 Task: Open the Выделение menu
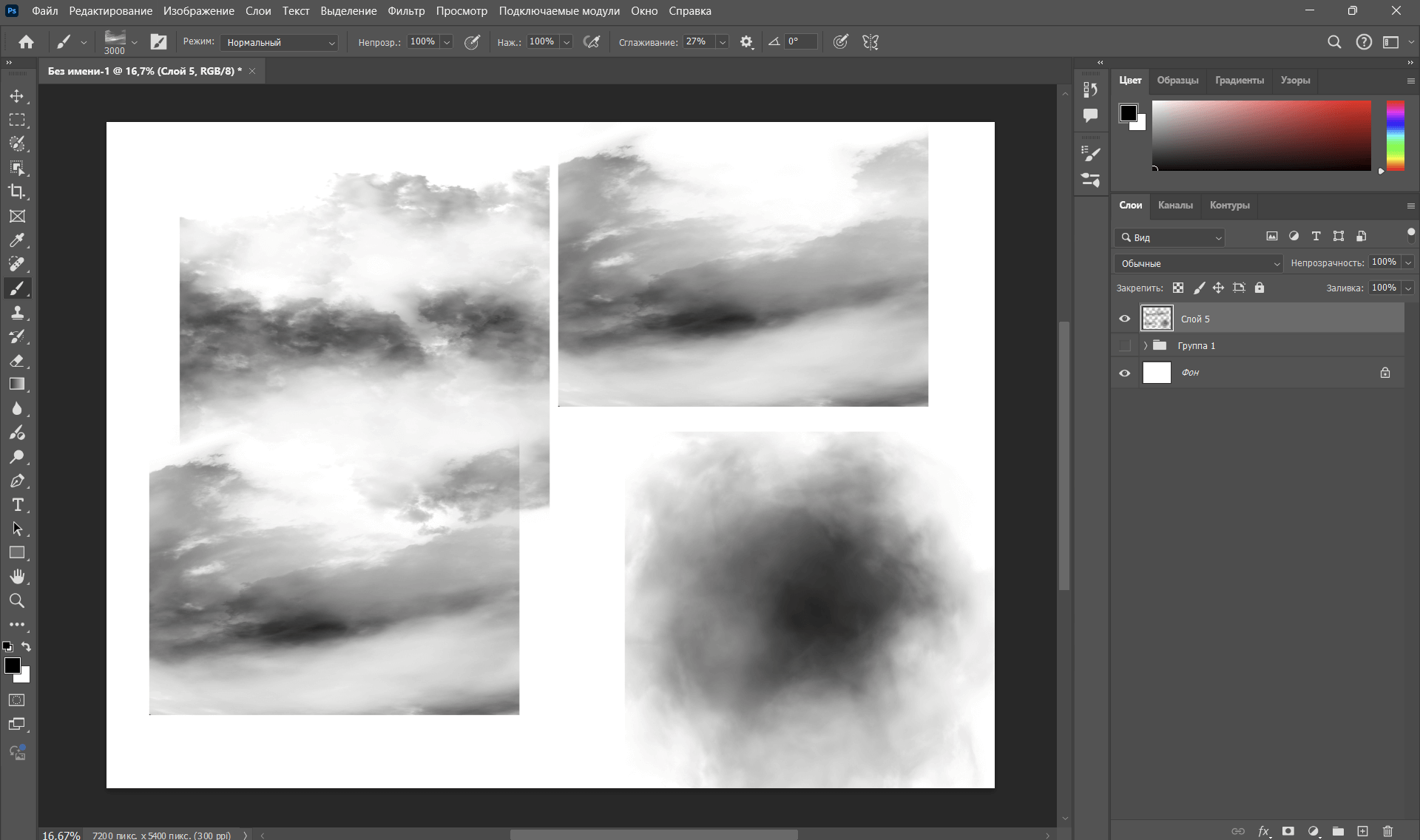tap(348, 11)
